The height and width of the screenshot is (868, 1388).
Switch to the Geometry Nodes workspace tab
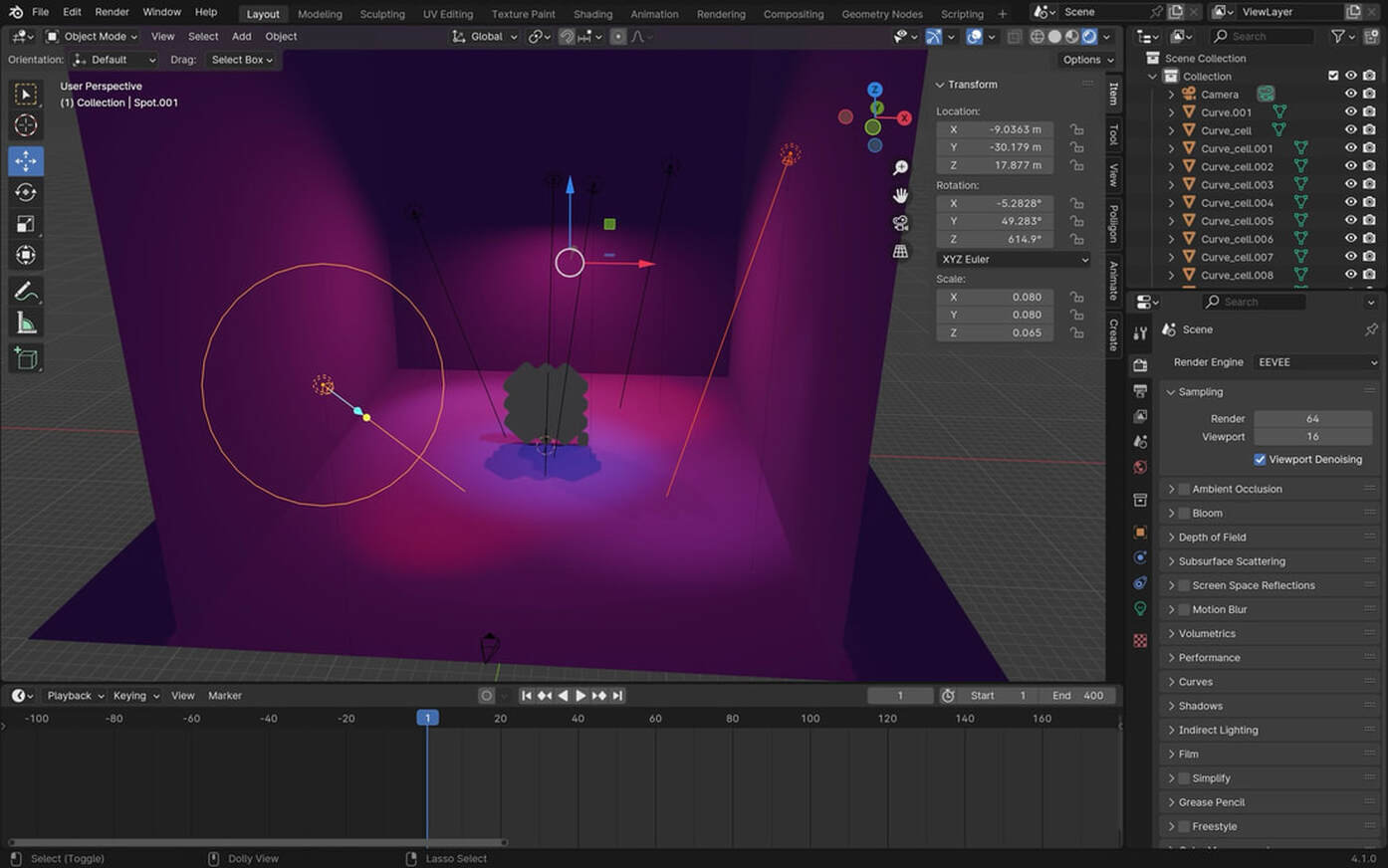(x=881, y=14)
